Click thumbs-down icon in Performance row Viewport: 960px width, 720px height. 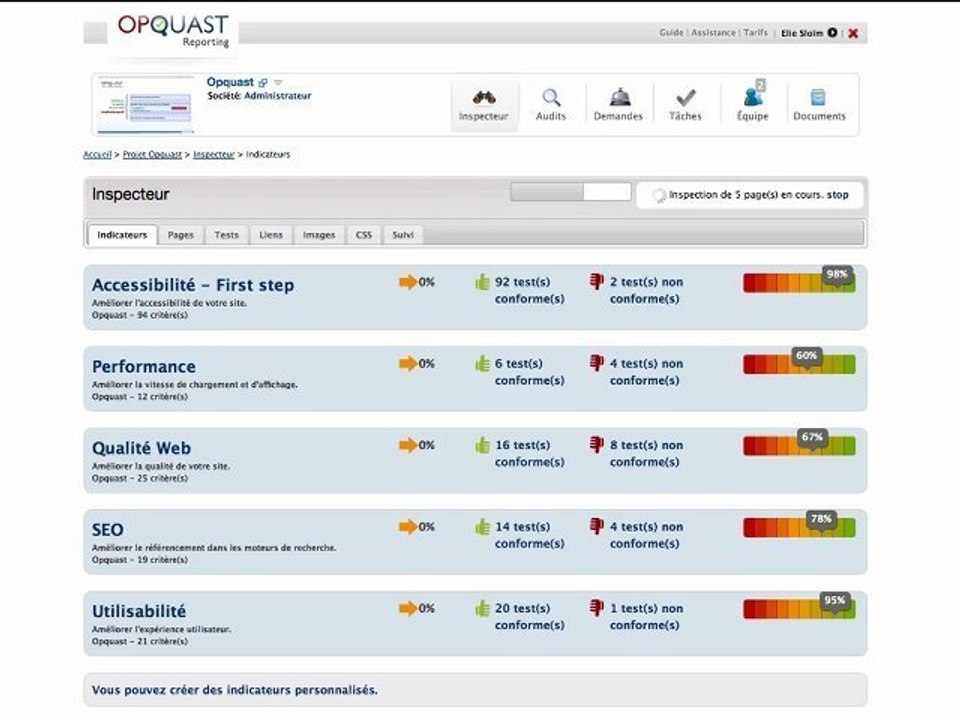596,363
